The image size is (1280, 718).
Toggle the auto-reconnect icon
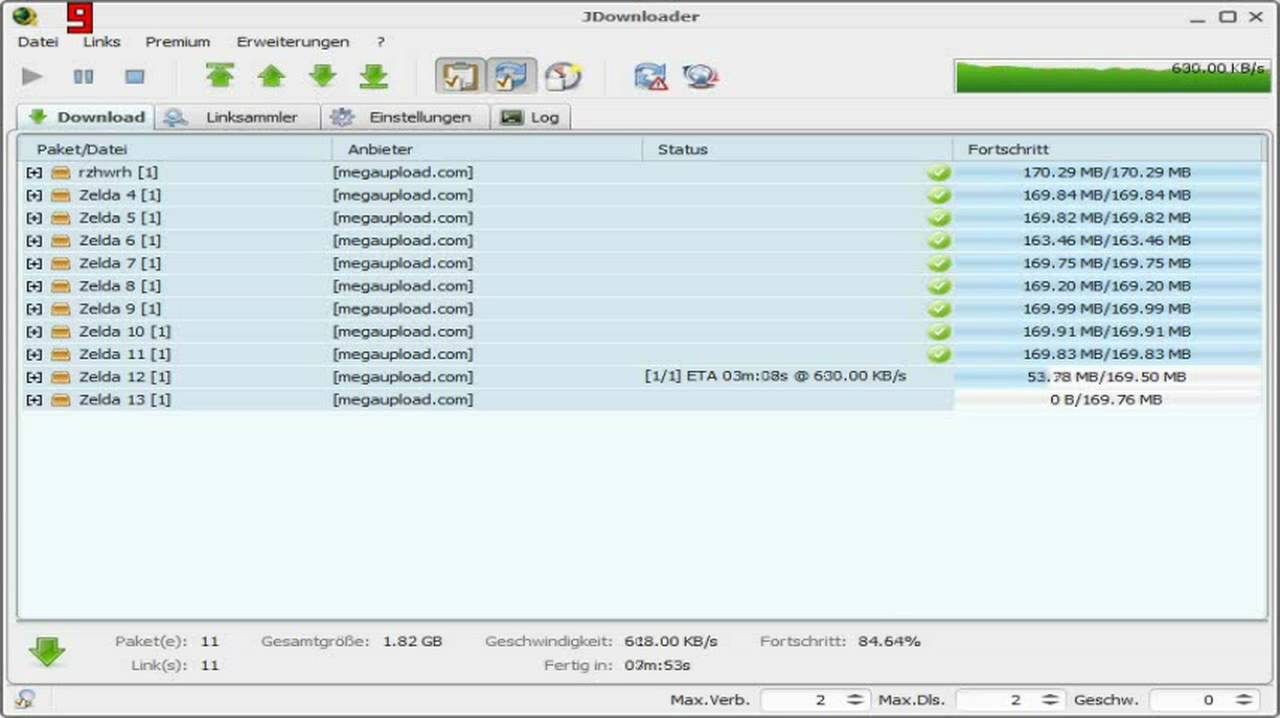coord(512,76)
